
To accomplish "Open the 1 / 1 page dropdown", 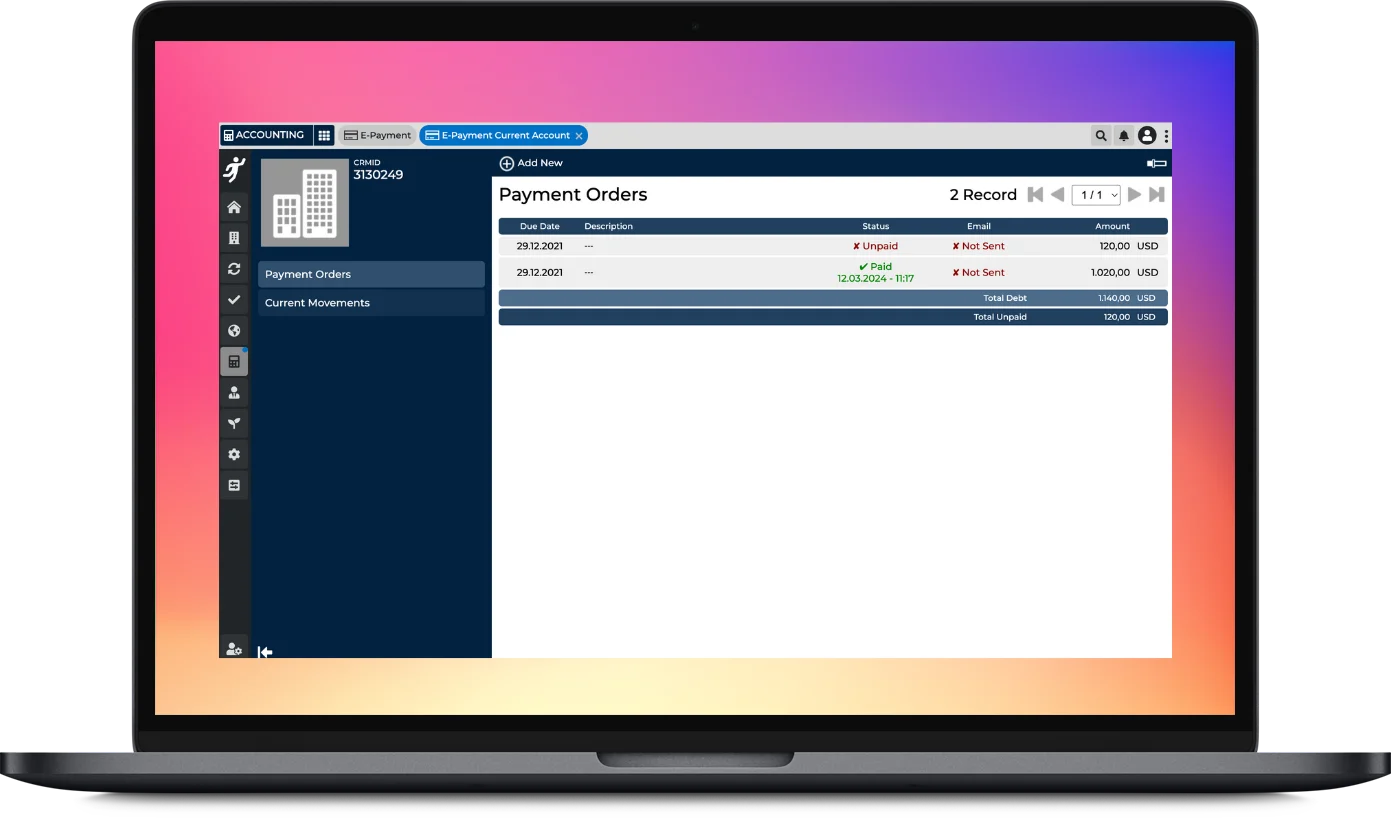I will (1095, 195).
